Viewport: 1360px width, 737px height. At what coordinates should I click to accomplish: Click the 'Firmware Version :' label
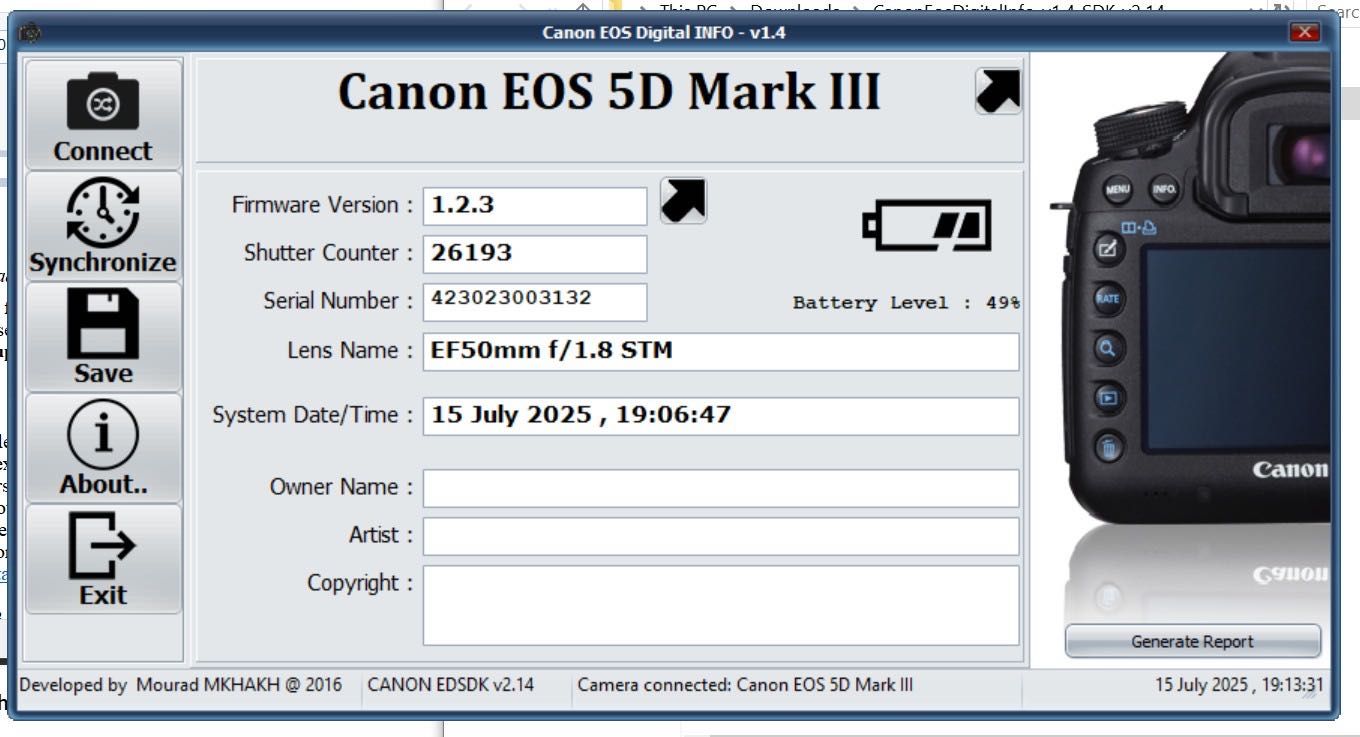(x=322, y=205)
